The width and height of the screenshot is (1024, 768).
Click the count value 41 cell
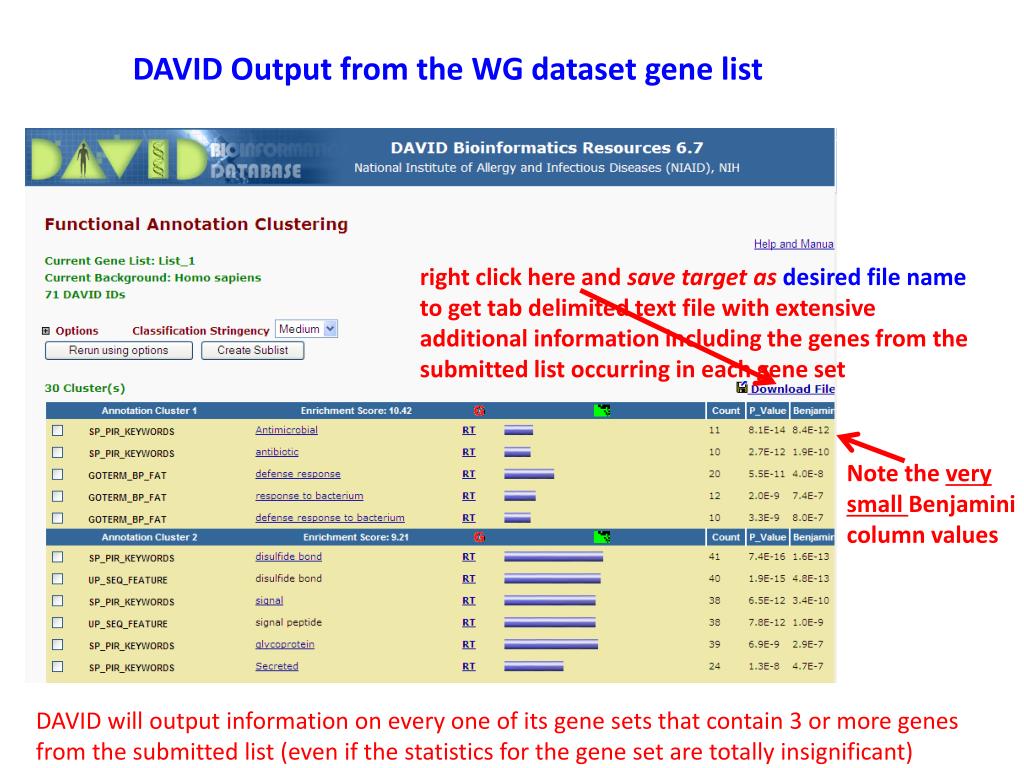(x=714, y=557)
